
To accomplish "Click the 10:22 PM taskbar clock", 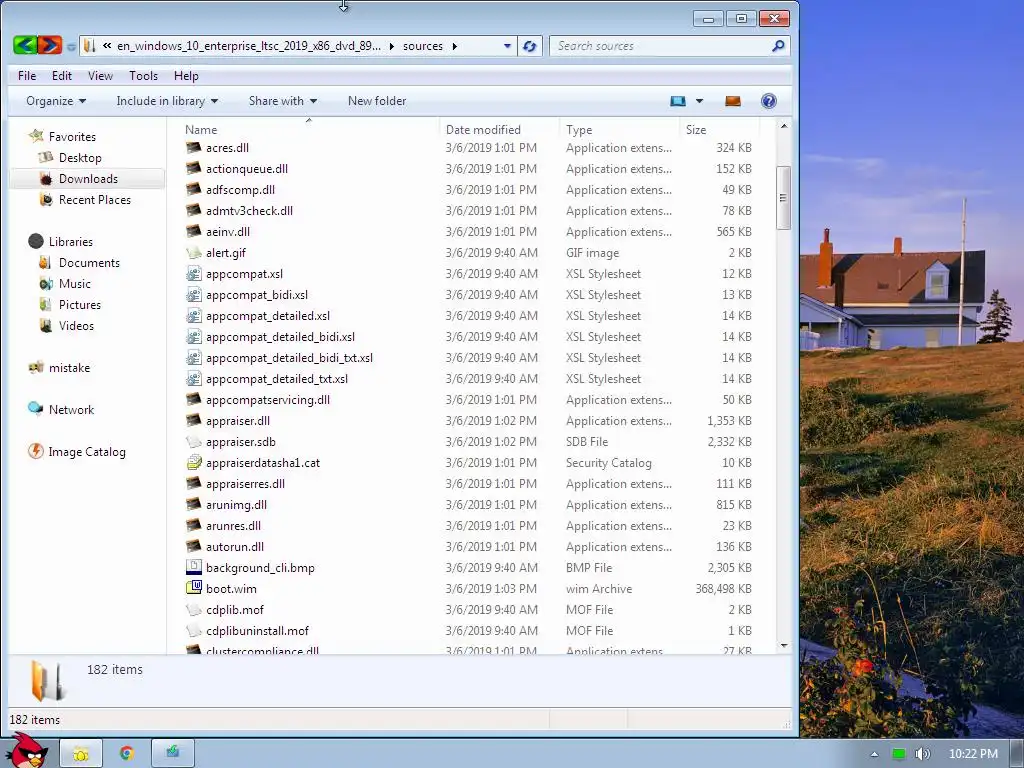I will (x=973, y=754).
